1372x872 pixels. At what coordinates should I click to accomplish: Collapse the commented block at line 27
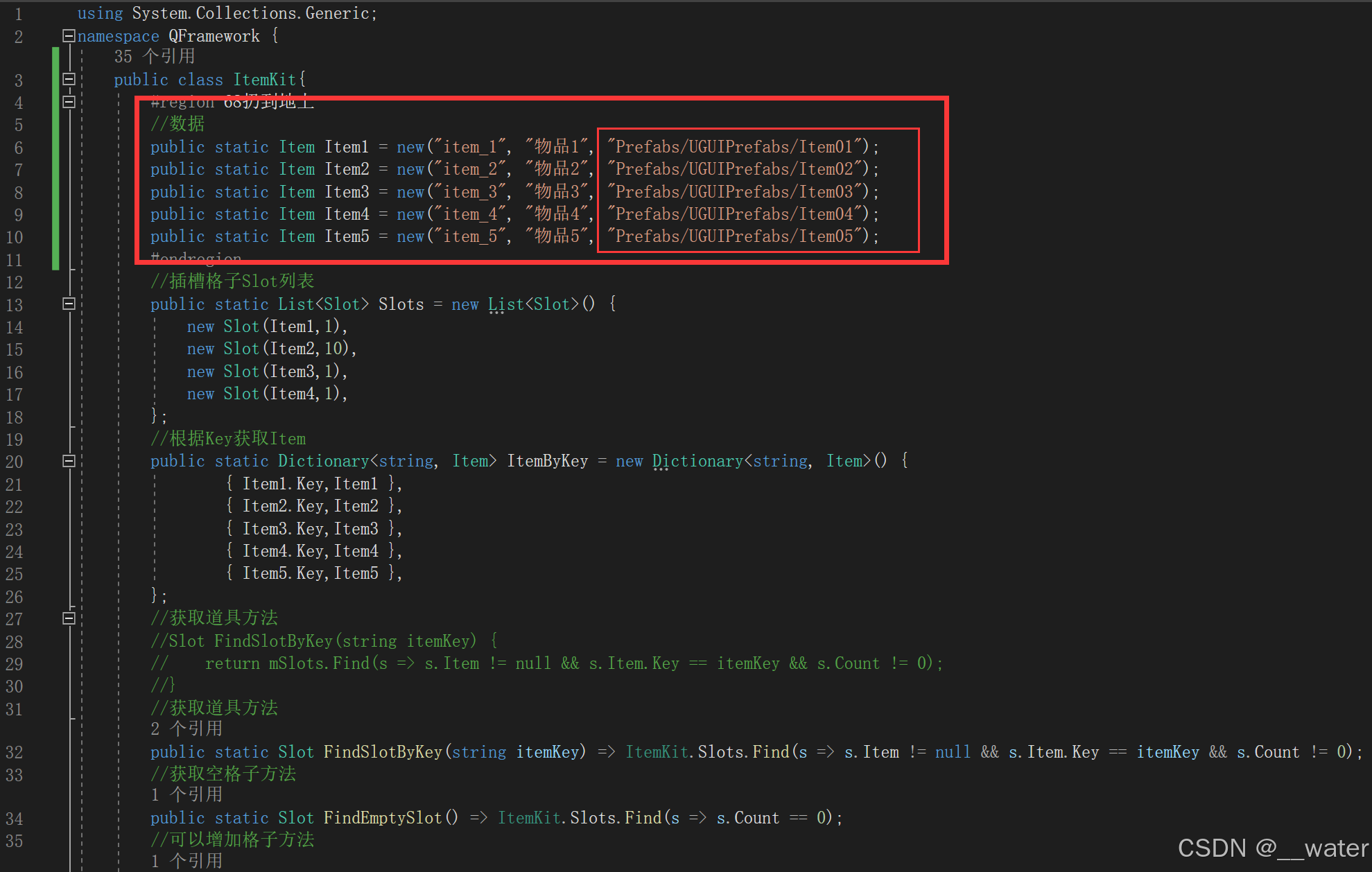69,618
